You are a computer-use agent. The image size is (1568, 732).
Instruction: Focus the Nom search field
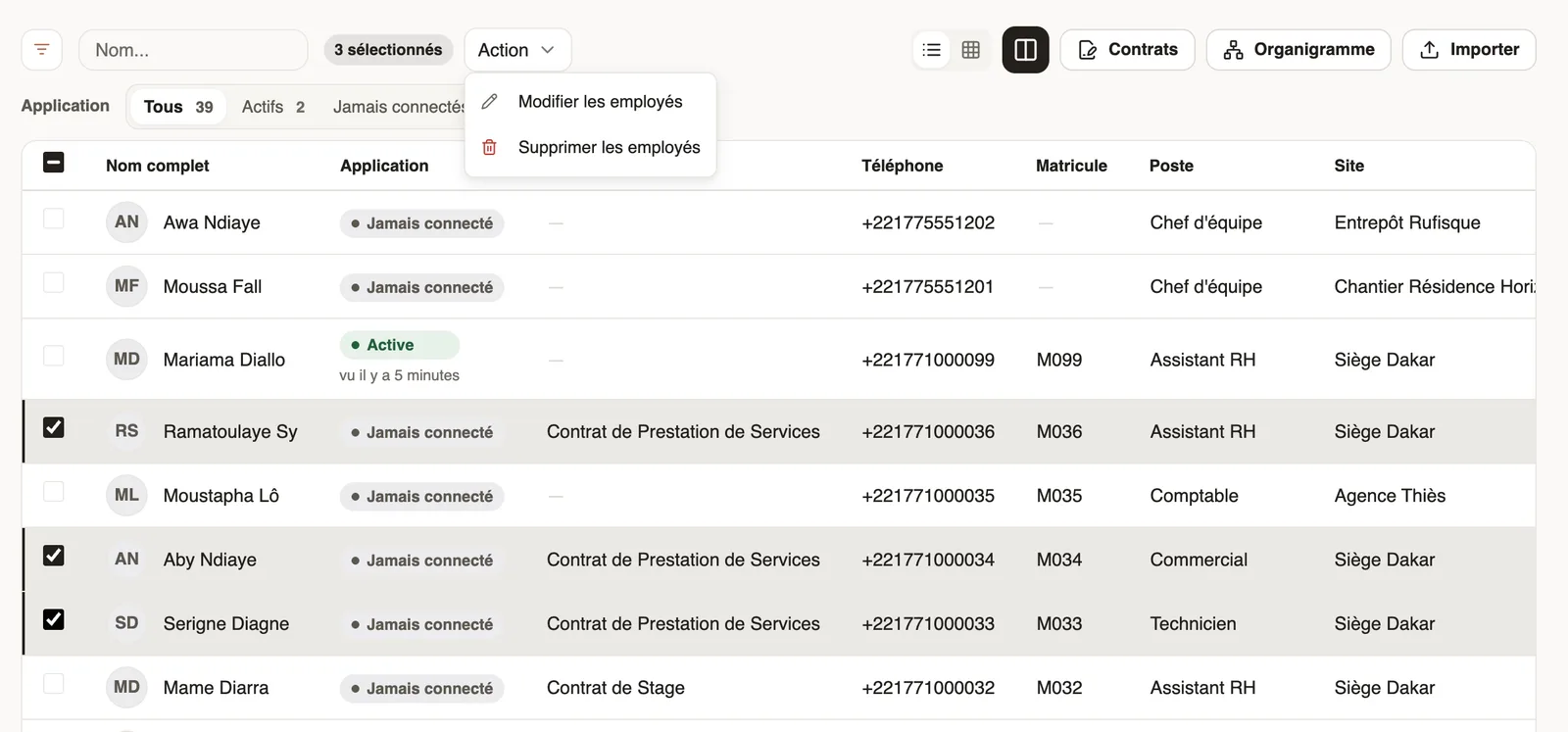click(193, 50)
